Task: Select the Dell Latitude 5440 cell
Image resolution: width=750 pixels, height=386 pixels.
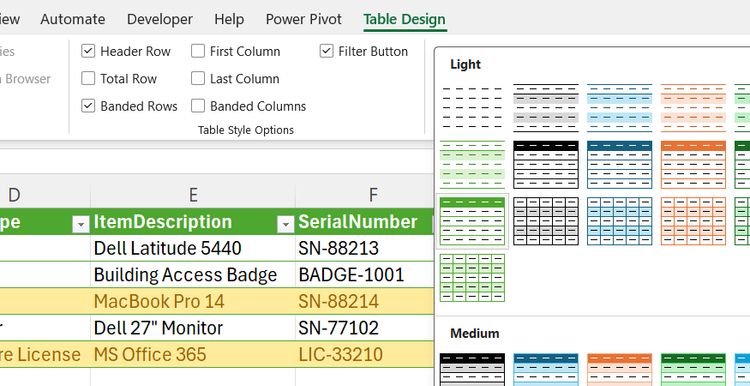Action: click(x=193, y=248)
